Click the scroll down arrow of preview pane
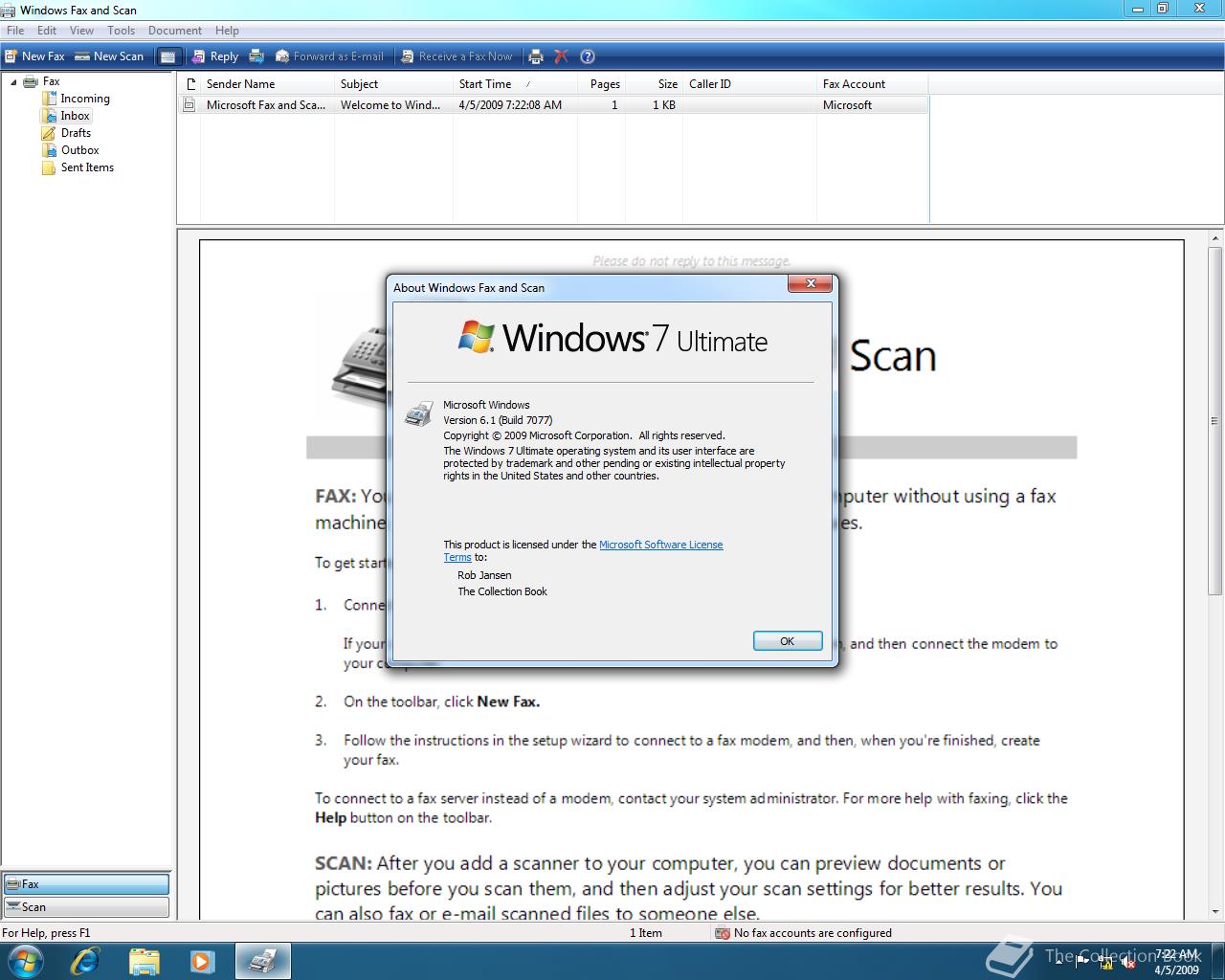Screen dimensions: 1225x980 tap(1216, 912)
